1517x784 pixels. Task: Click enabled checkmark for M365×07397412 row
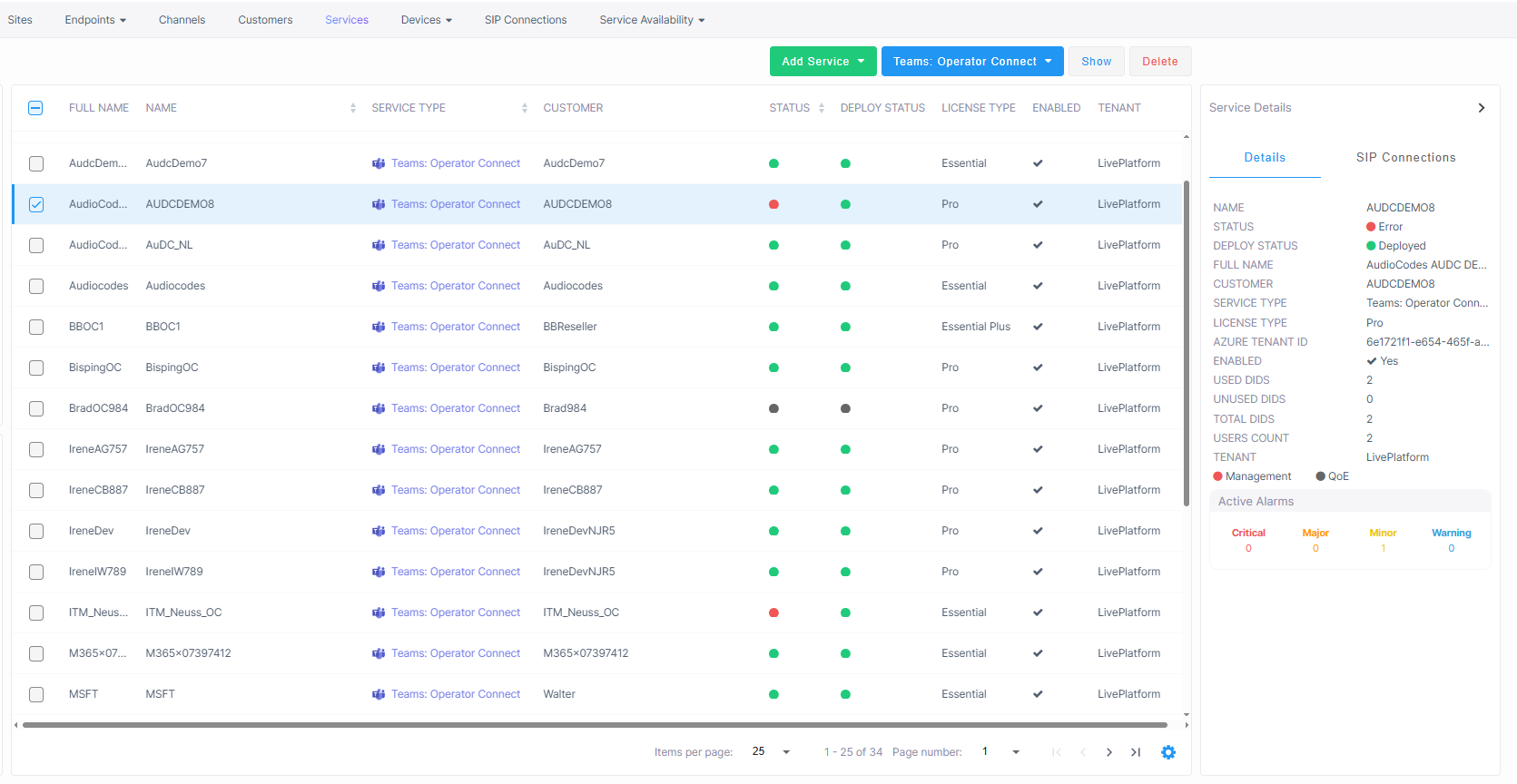tap(1038, 653)
